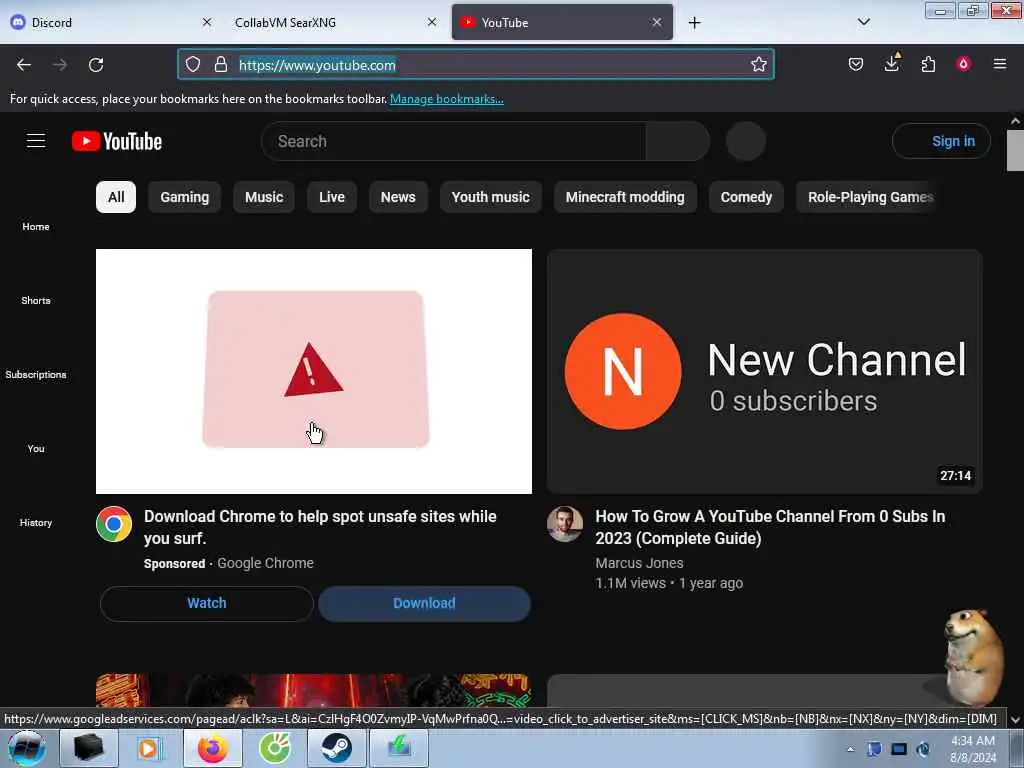Click the page scrollbar down arrow
The height and width of the screenshot is (768, 1024).
pos(1015,720)
